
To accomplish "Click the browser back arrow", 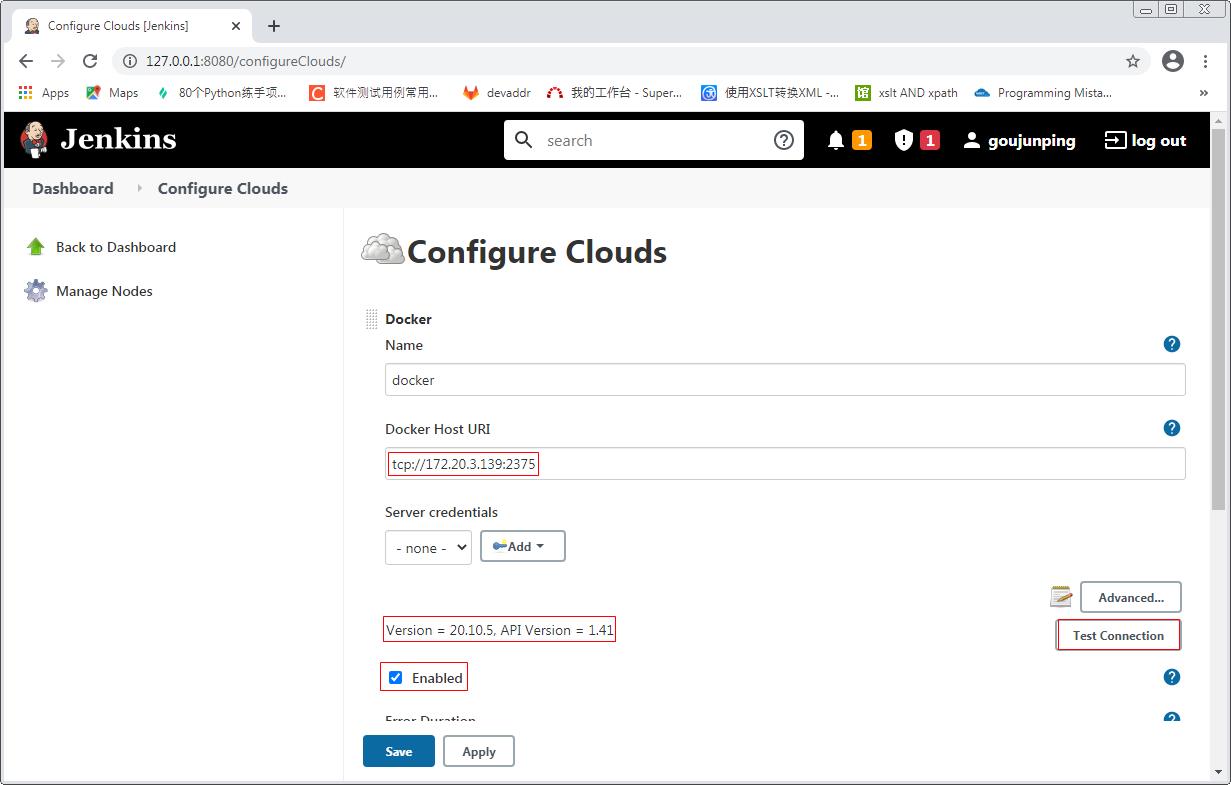I will pos(26,61).
